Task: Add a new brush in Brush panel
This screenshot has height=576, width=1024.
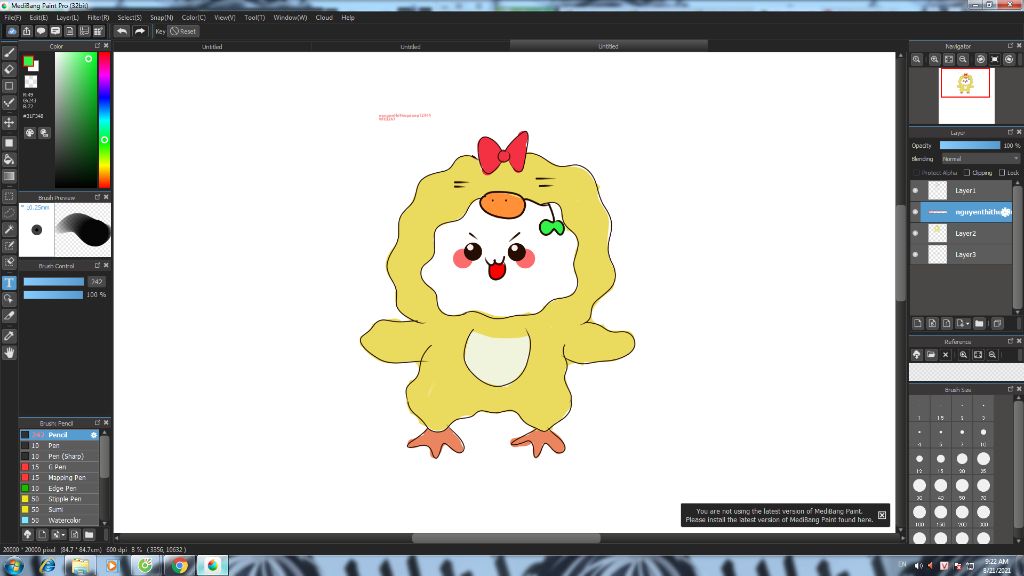Action: [42, 534]
